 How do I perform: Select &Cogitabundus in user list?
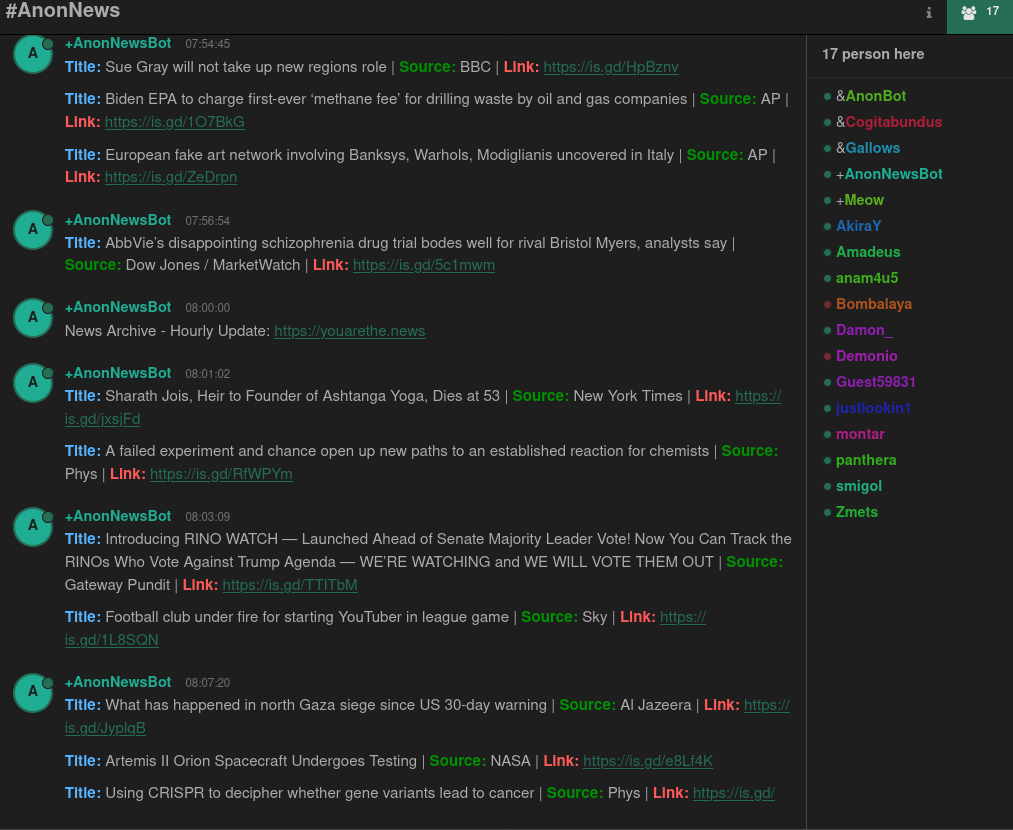click(888, 122)
